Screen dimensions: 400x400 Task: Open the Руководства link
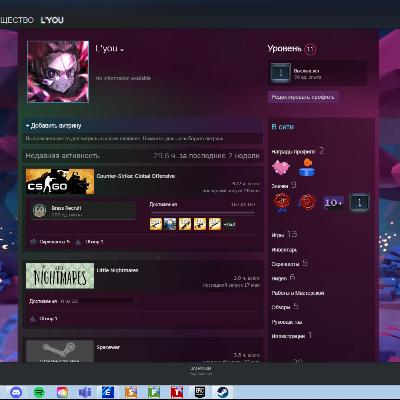coord(287,322)
